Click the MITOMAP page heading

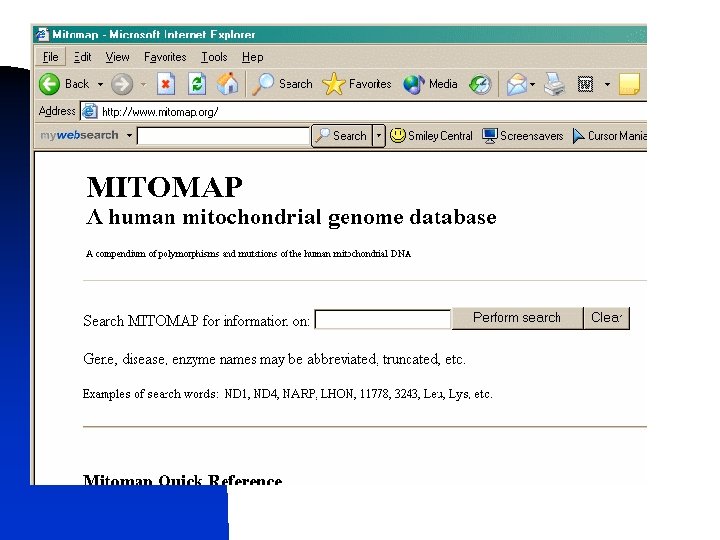164,187
